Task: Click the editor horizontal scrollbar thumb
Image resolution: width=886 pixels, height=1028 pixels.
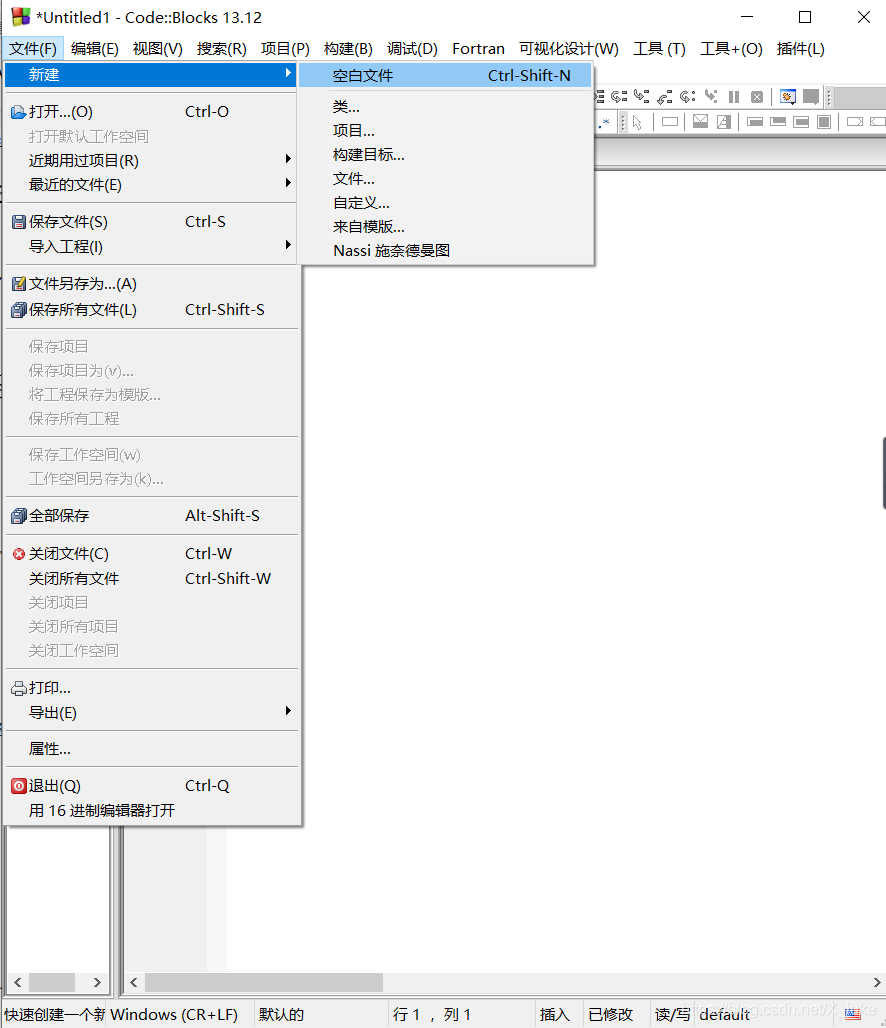Action: point(264,982)
